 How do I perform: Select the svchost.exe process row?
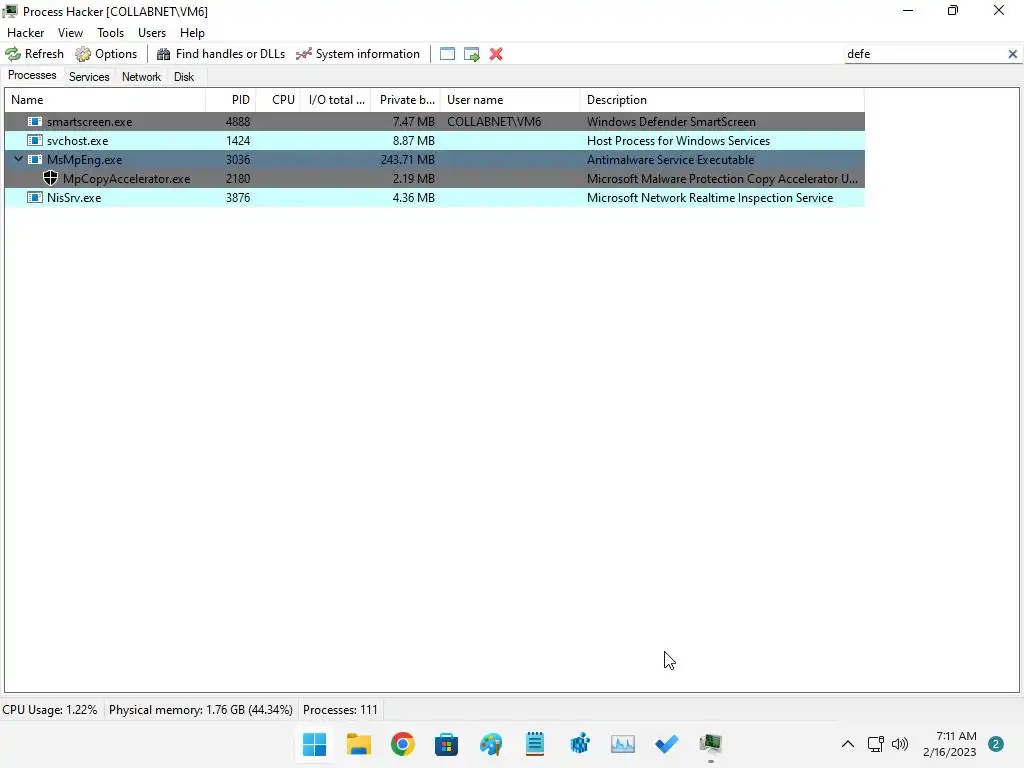(435, 140)
